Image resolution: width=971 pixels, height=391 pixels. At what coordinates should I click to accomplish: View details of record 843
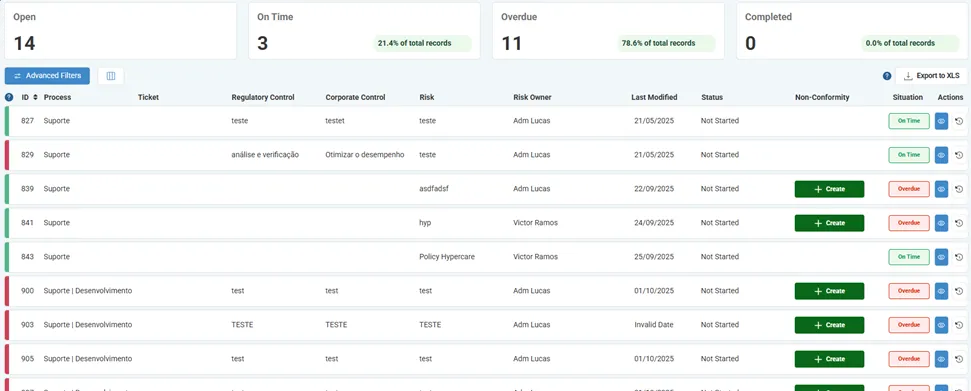(941, 257)
